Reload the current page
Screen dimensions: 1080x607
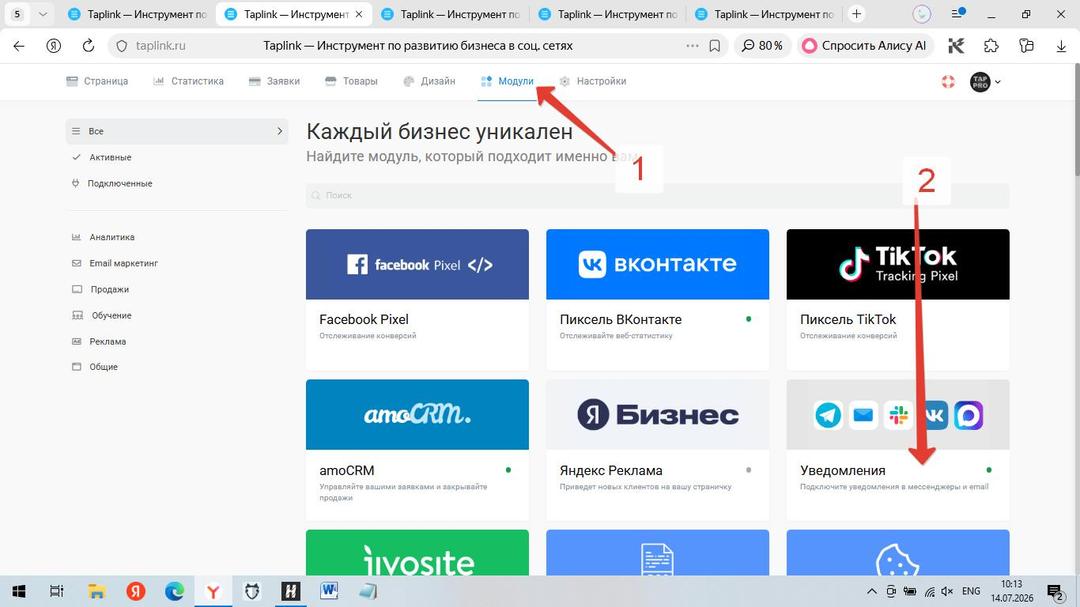click(x=88, y=46)
